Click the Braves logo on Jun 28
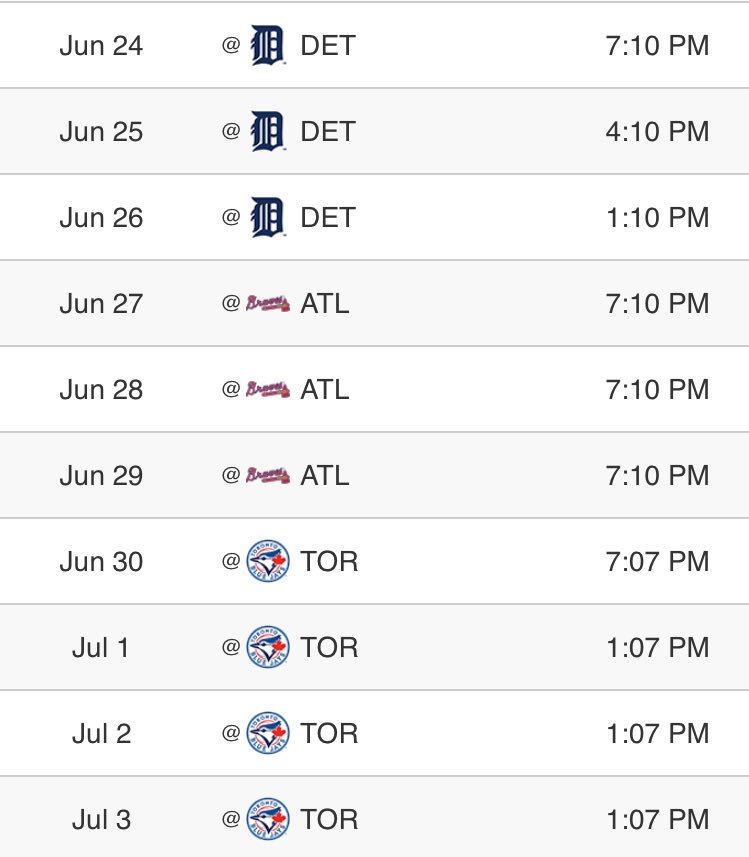Image resolution: width=749 pixels, height=857 pixels. tap(268, 390)
